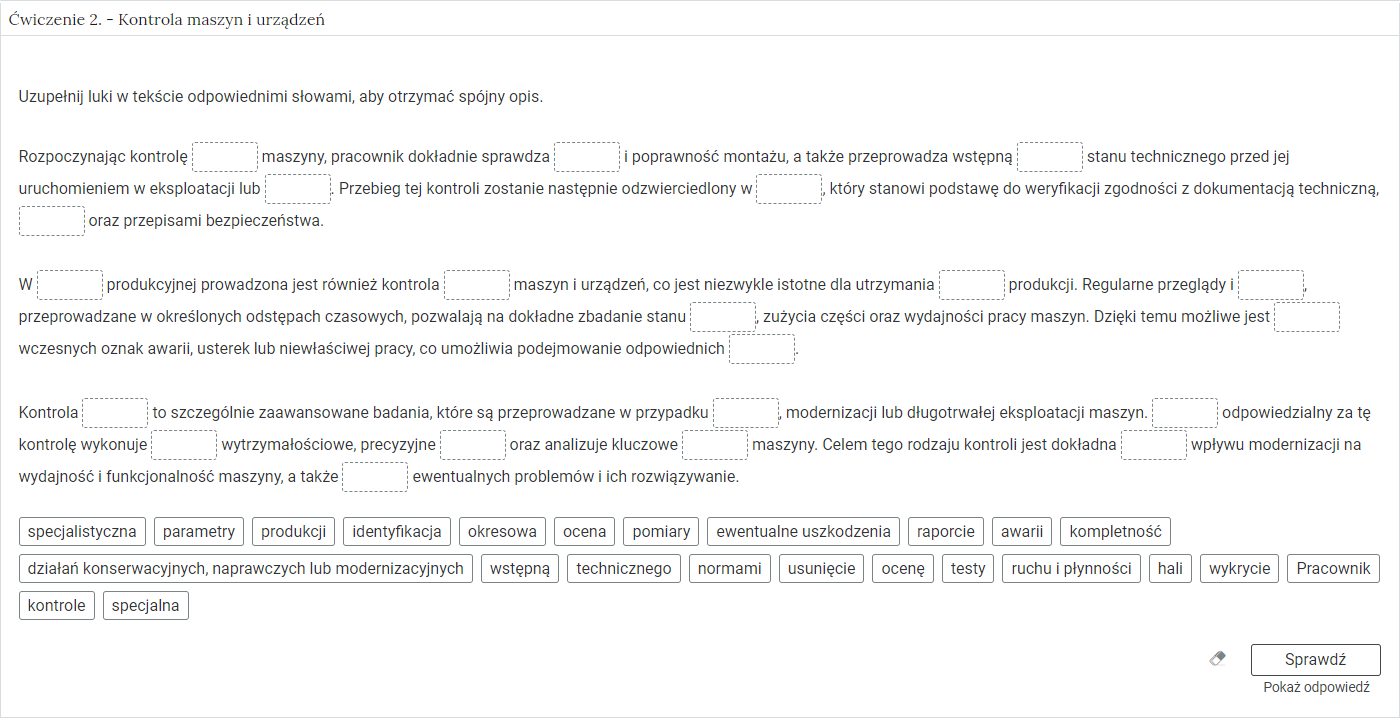Click the eraser icon beside Sprawdź
The height and width of the screenshot is (718, 1400).
[1217, 659]
